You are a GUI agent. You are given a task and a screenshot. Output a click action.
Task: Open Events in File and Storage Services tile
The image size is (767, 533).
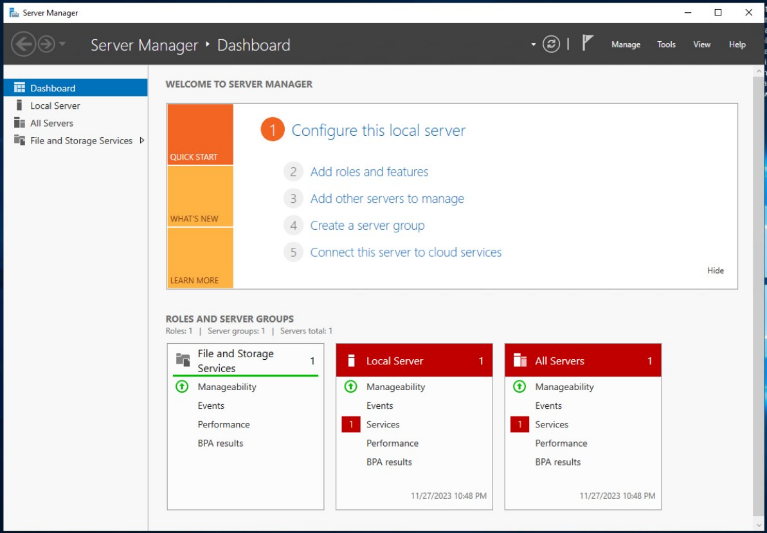(x=211, y=406)
